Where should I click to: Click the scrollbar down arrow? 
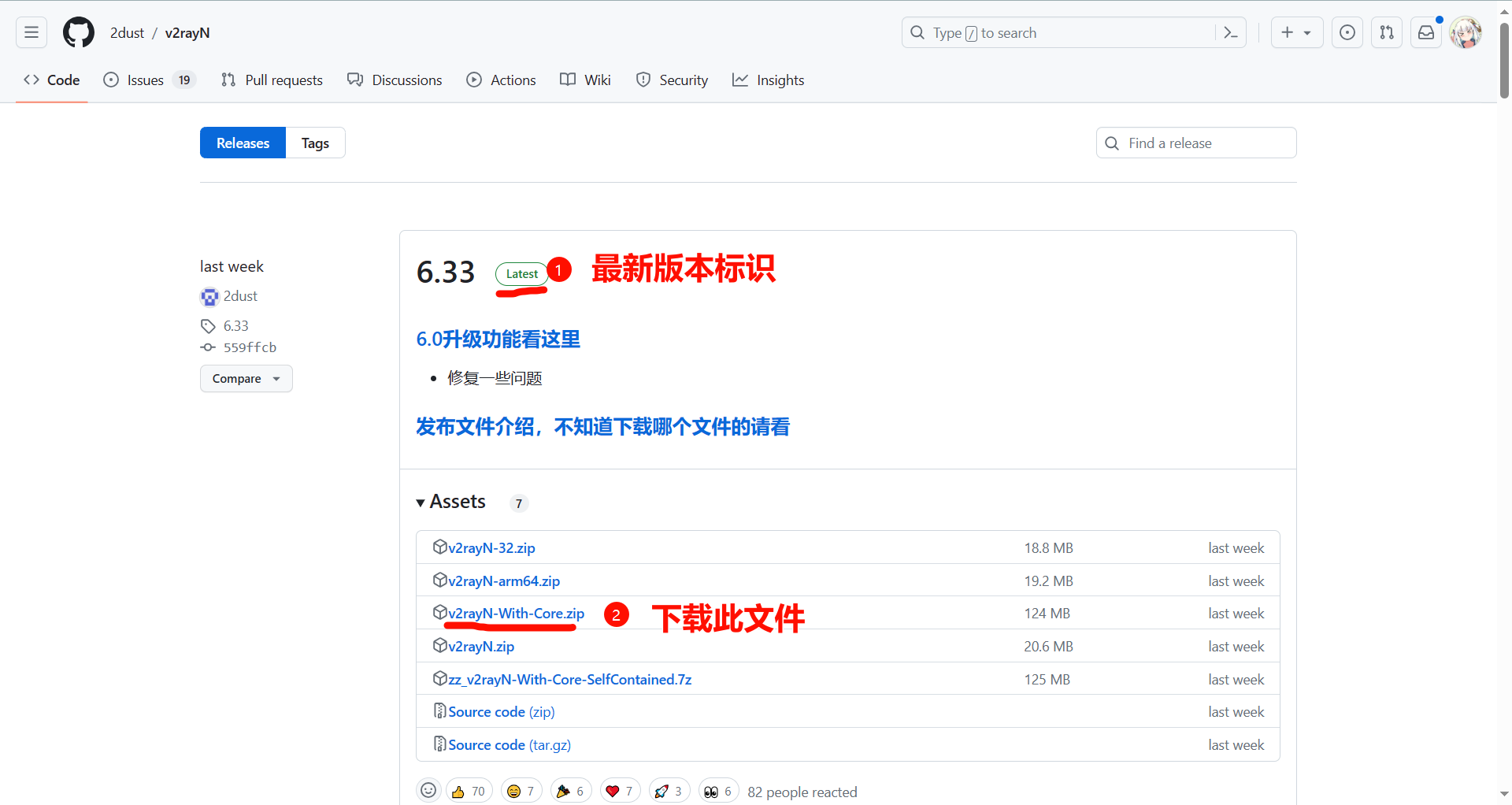point(1504,794)
